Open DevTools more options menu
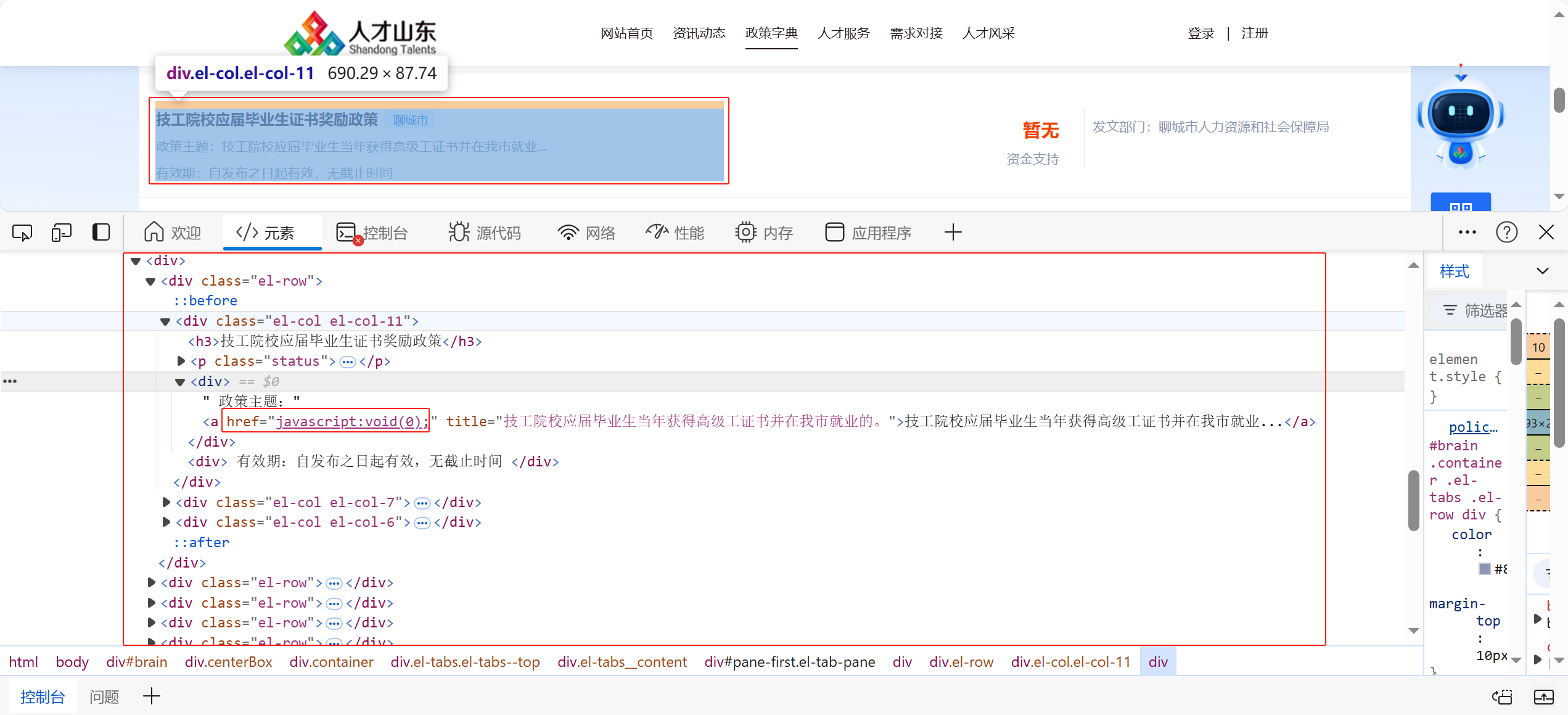 coord(1467,232)
